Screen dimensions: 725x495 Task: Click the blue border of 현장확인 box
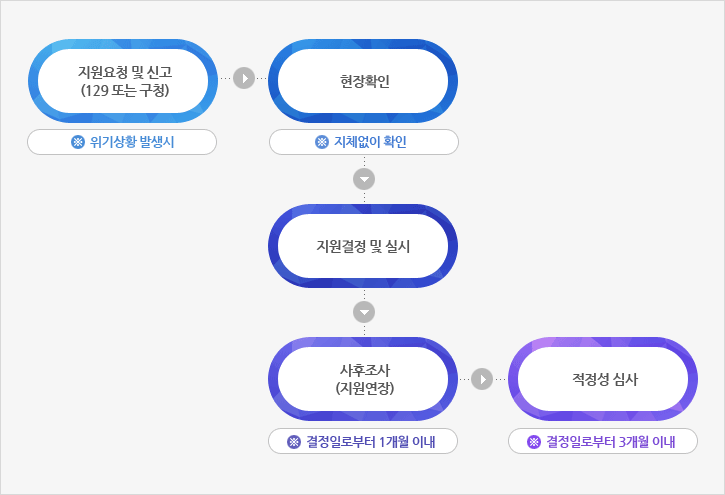click(x=363, y=44)
